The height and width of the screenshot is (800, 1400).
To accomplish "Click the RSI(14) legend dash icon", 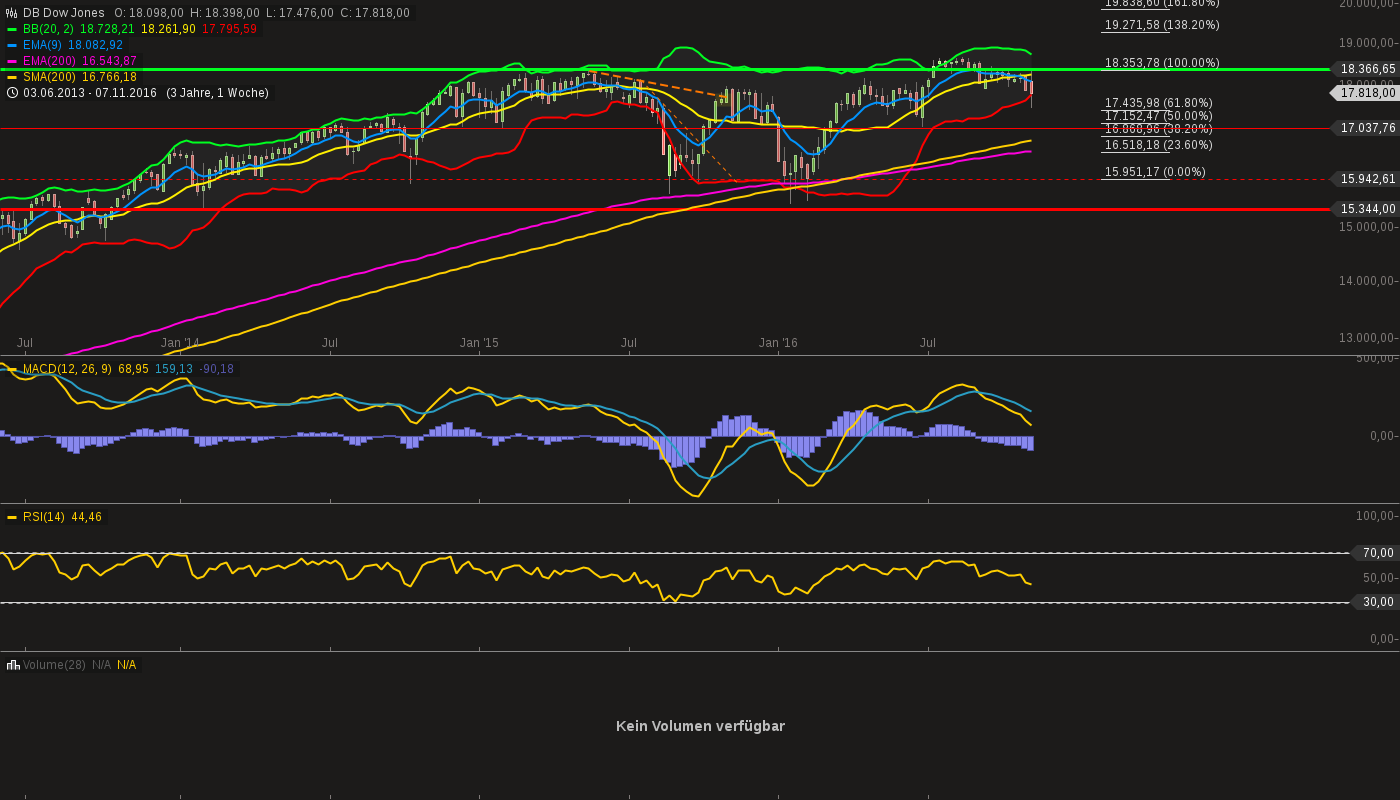I will point(11,517).
